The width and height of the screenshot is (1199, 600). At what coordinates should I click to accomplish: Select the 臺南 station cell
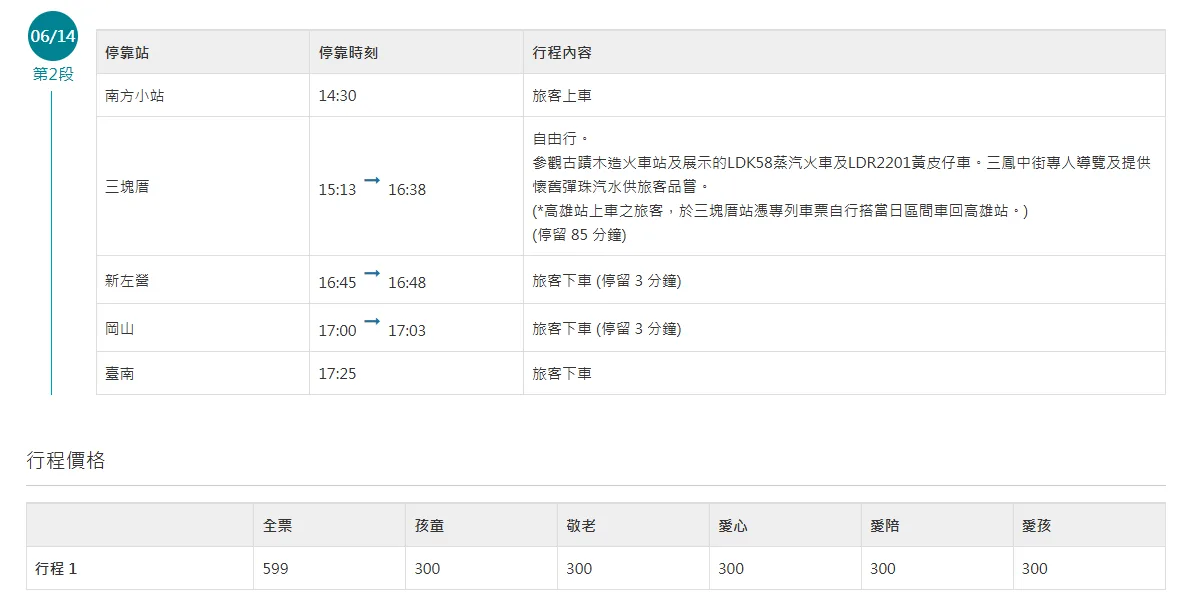[120, 373]
